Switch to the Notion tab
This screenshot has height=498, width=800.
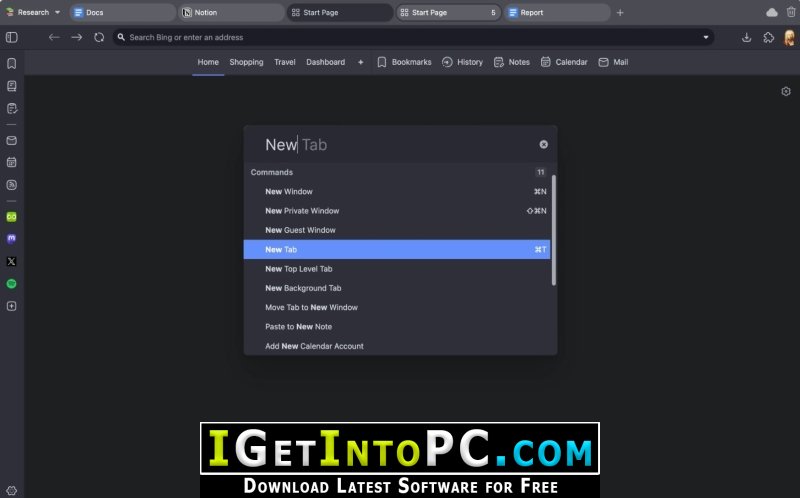[x=231, y=12]
